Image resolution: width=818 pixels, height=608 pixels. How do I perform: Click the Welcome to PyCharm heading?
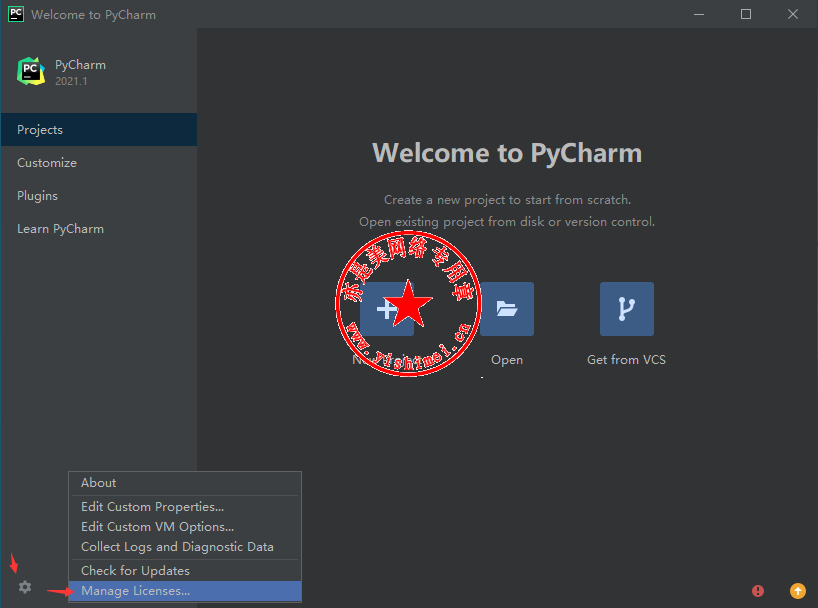tap(507, 153)
